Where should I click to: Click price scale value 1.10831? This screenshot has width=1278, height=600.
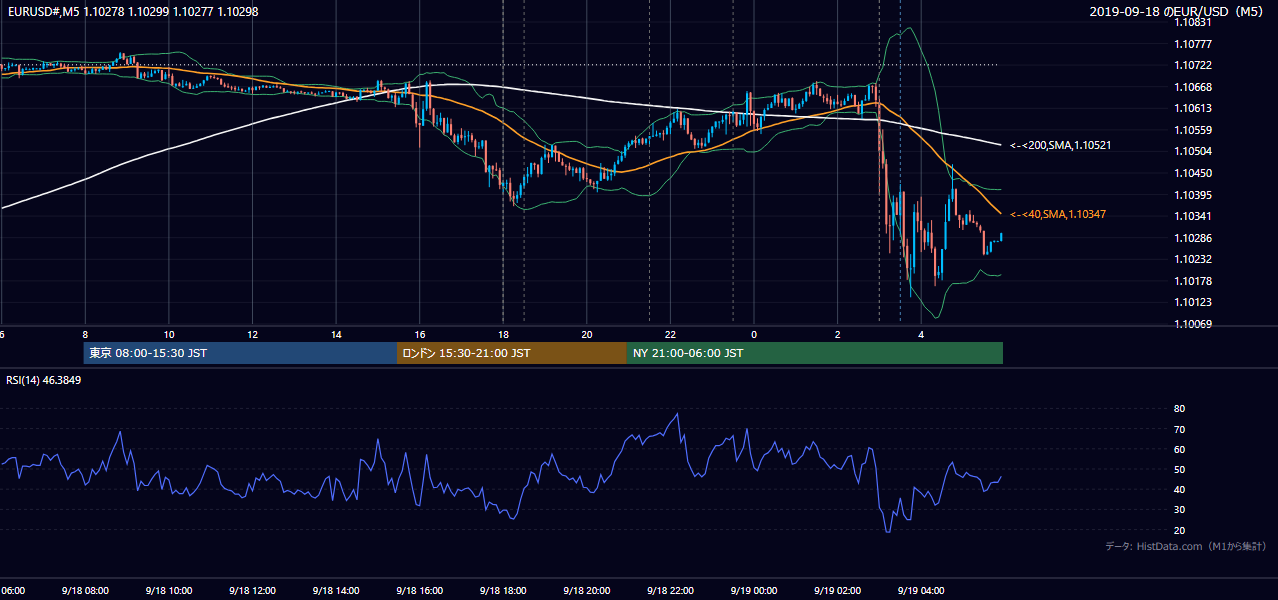(1195, 22)
